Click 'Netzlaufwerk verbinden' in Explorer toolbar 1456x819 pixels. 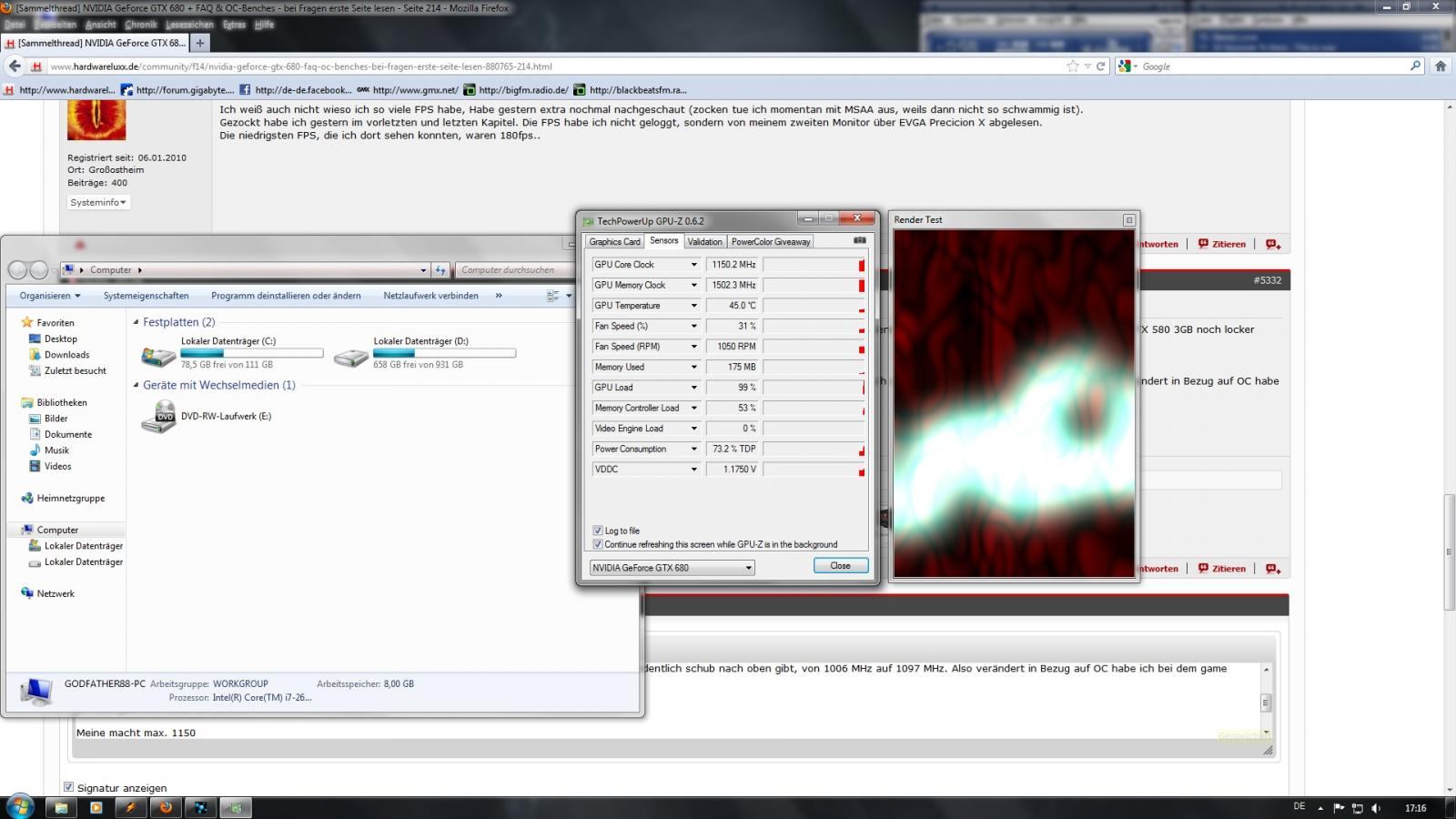[x=430, y=296]
